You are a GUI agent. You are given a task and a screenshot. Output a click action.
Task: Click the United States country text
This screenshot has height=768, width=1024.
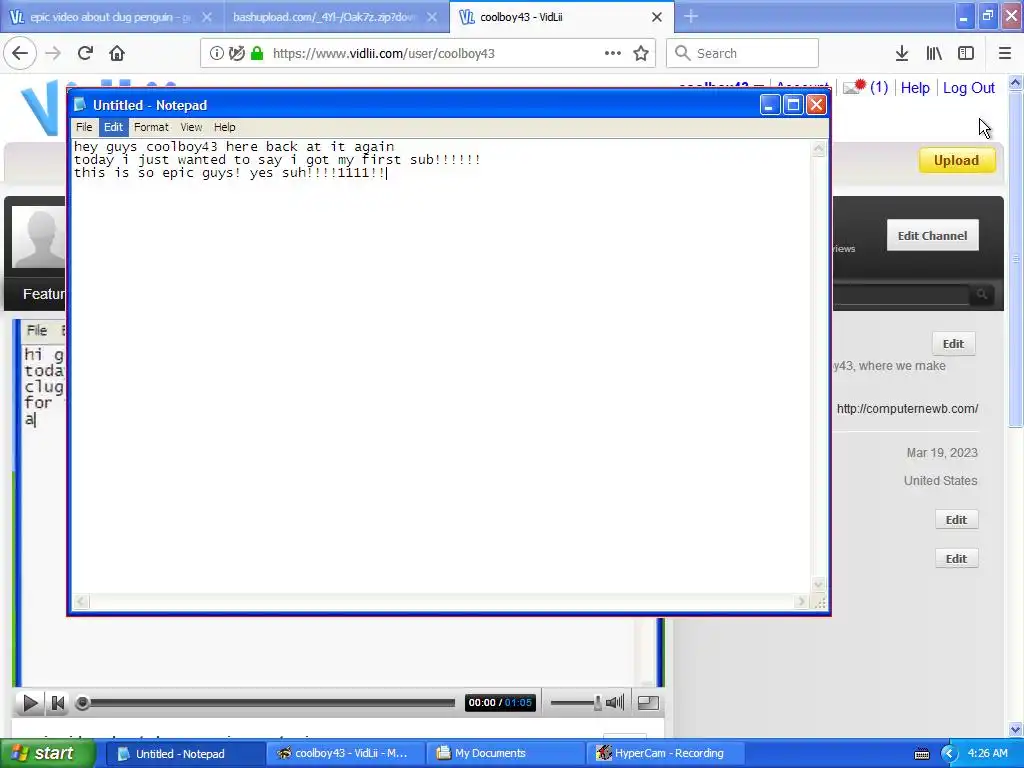(940, 481)
